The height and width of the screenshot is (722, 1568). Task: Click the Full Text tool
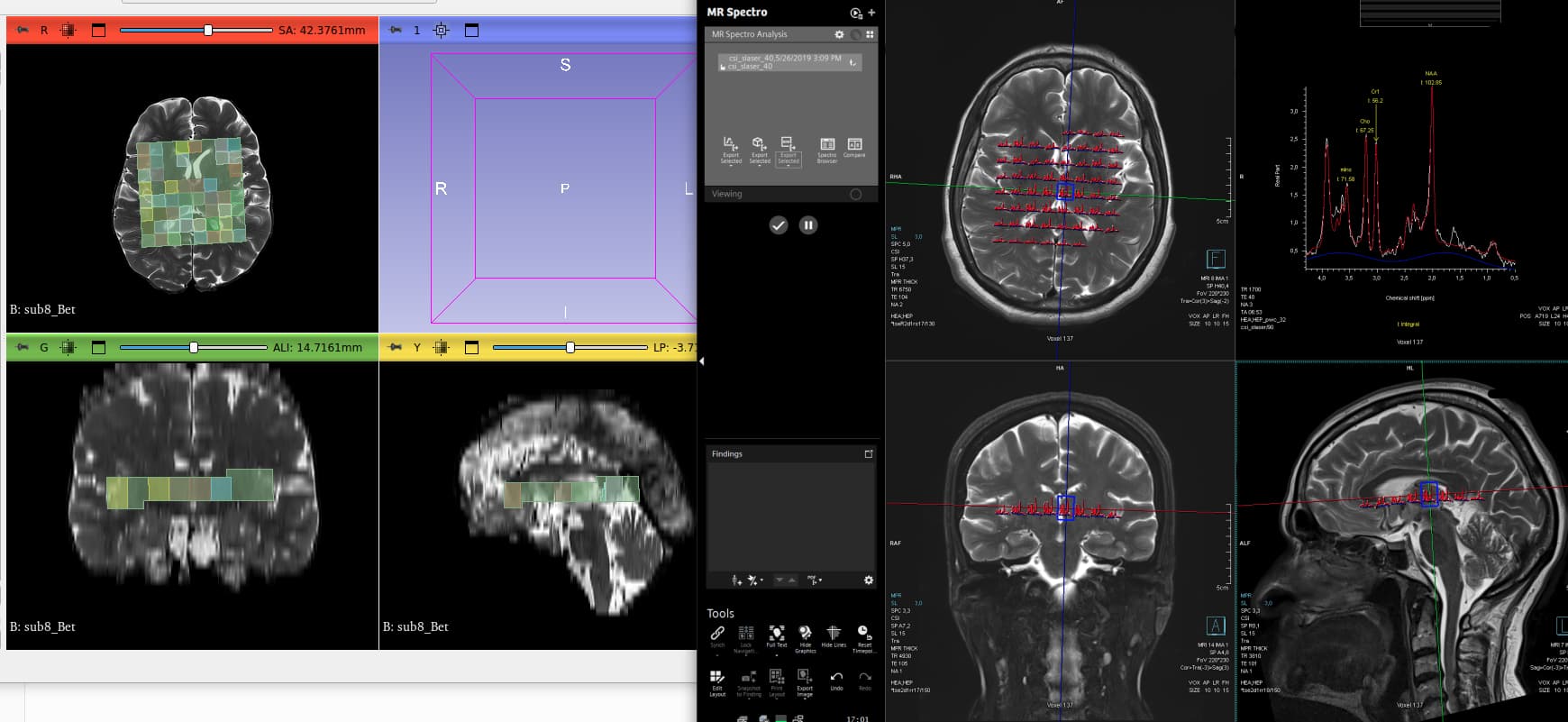(776, 635)
